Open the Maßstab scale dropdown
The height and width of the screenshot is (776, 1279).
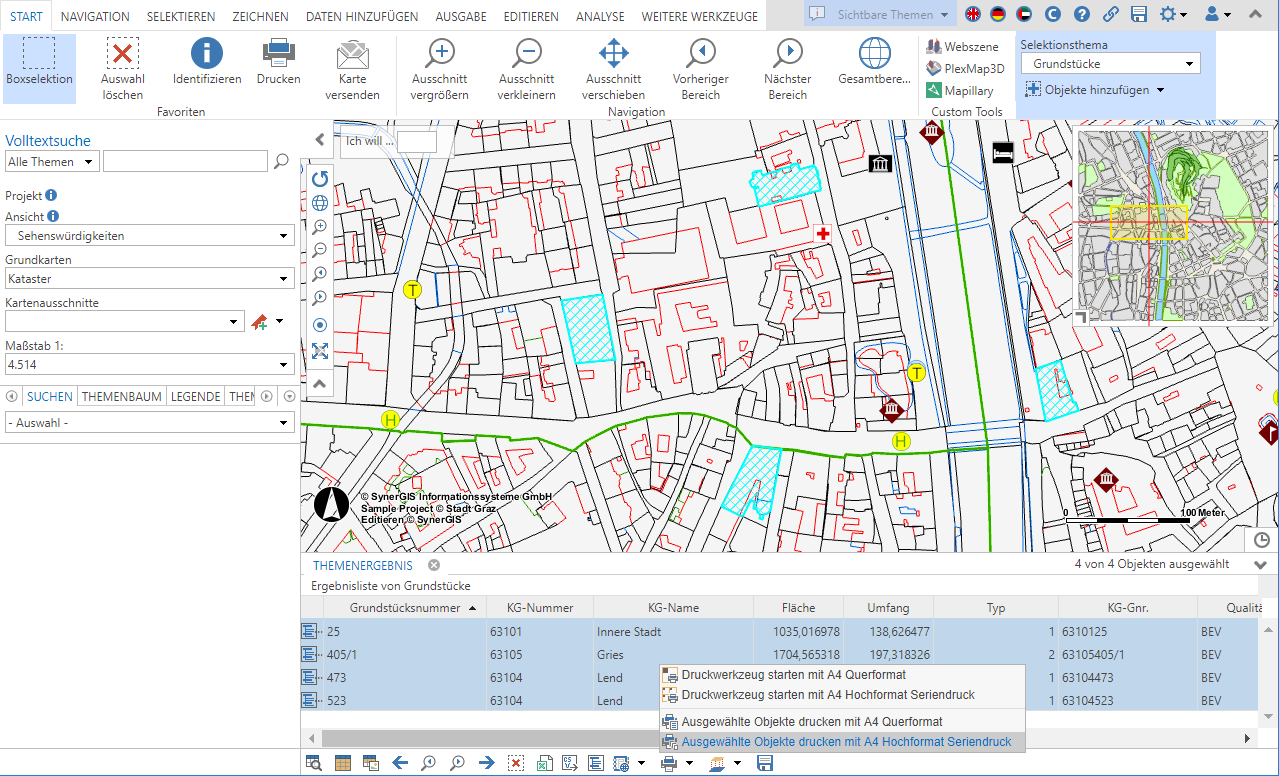point(149,365)
